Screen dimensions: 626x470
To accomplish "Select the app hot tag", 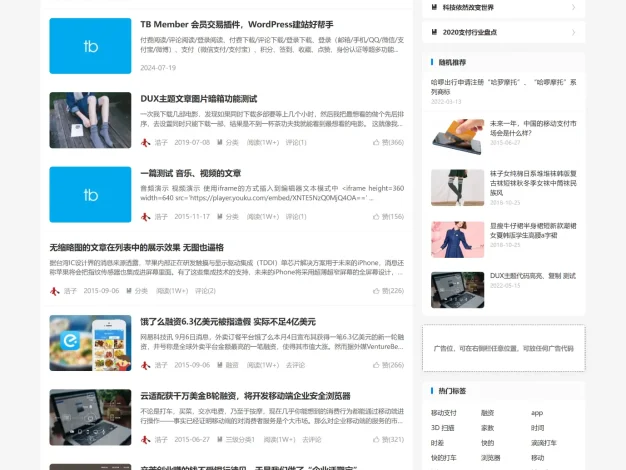I will (537, 412).
